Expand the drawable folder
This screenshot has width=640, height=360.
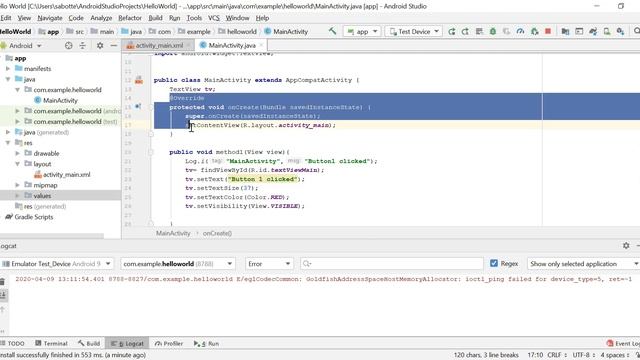click(18, 153)
